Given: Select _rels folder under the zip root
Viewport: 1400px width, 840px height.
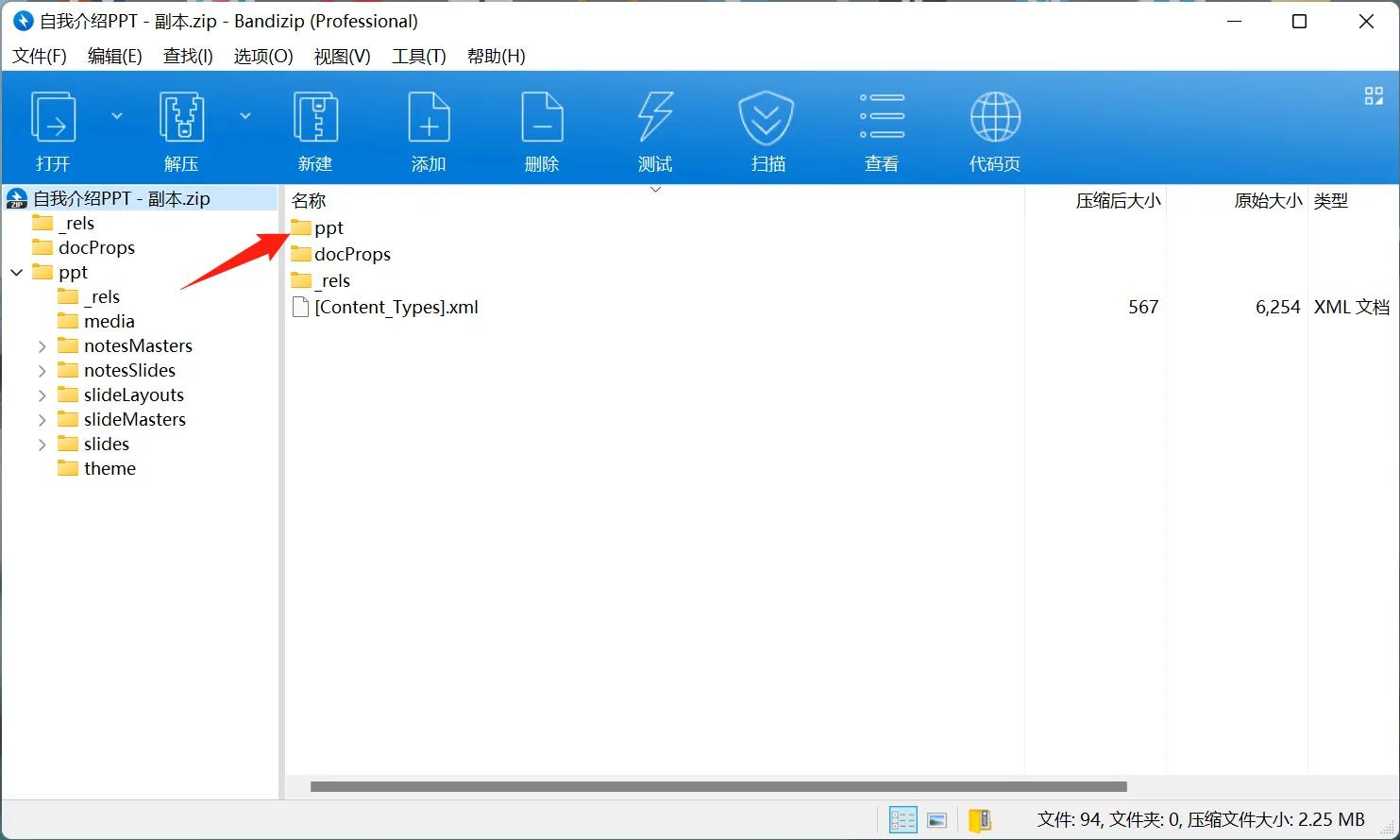Looking at the screenshot, I should tap(76, 223).
